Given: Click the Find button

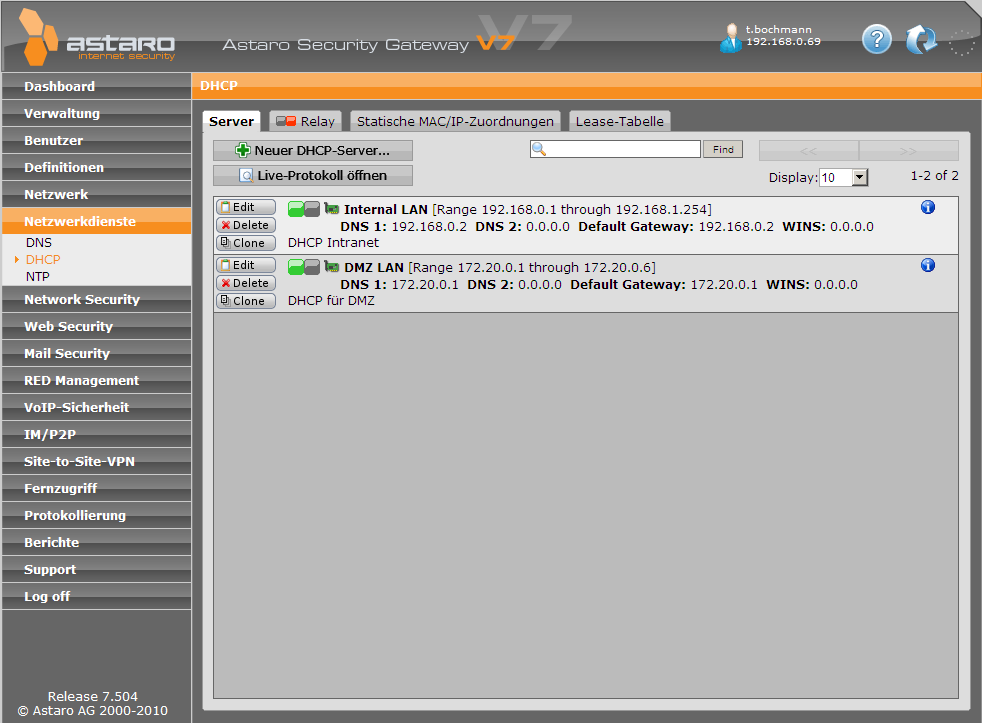Looking at the screenshot, I should click(x=723, y=149).
